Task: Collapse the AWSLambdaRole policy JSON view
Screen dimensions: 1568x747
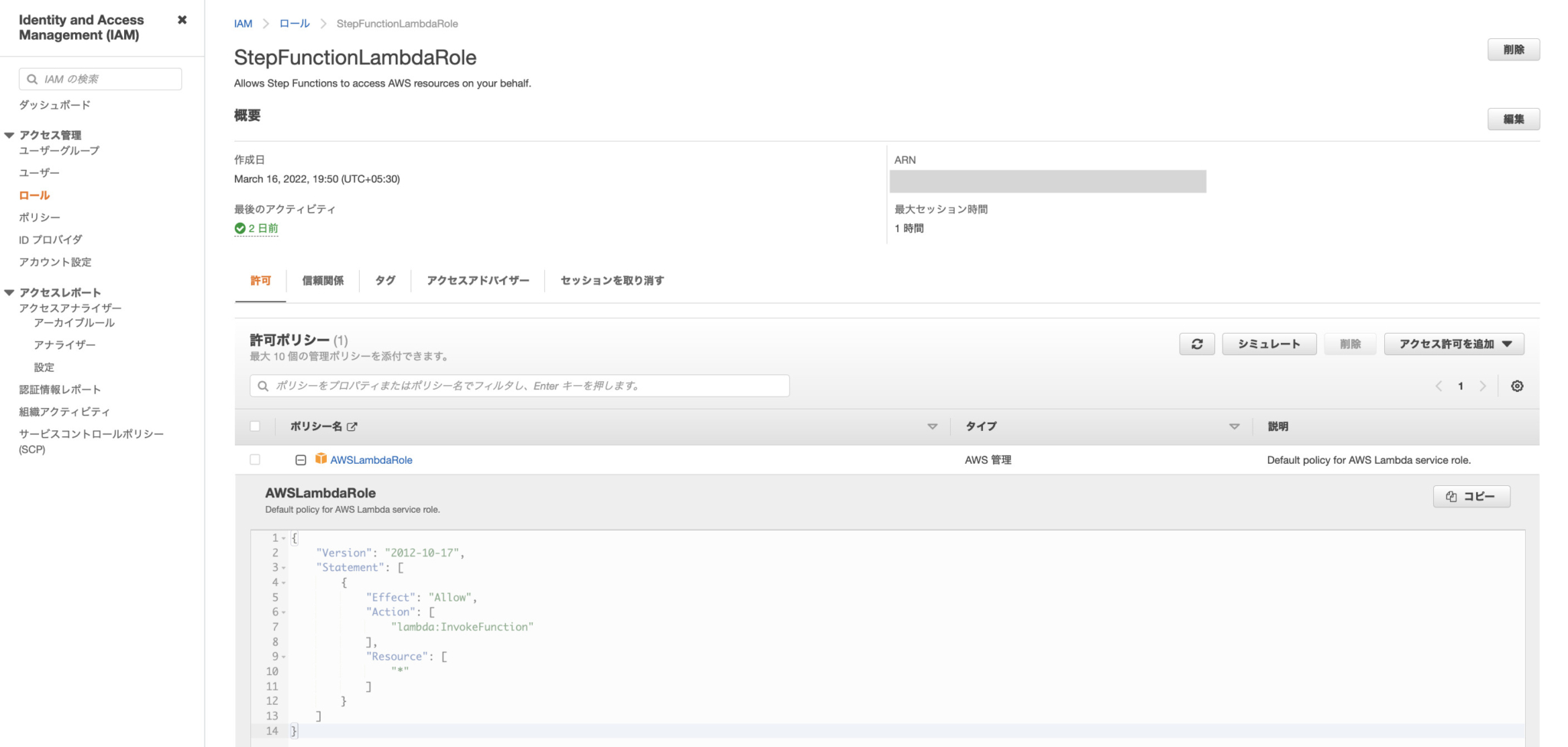Action: (299, 459)
